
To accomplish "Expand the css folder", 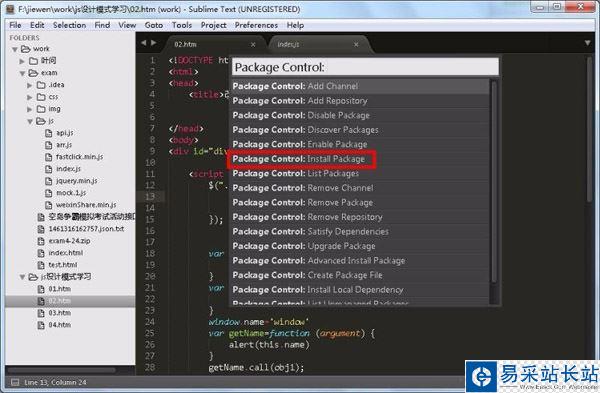I will (29, 98).
